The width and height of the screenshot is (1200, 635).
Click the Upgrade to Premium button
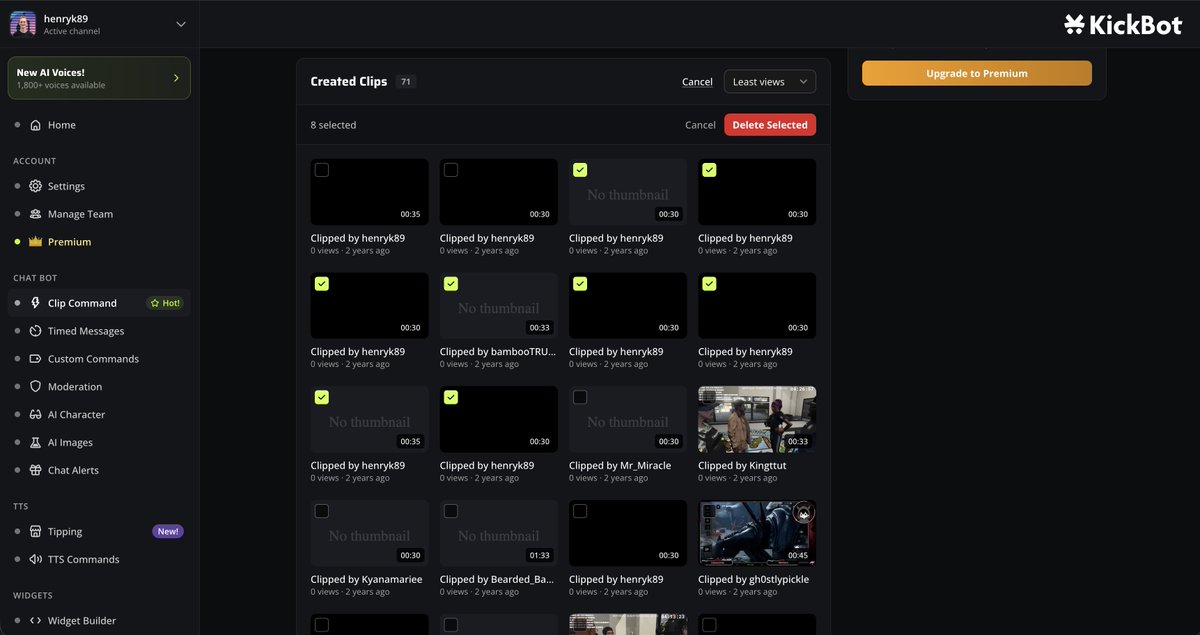(977, 73)
